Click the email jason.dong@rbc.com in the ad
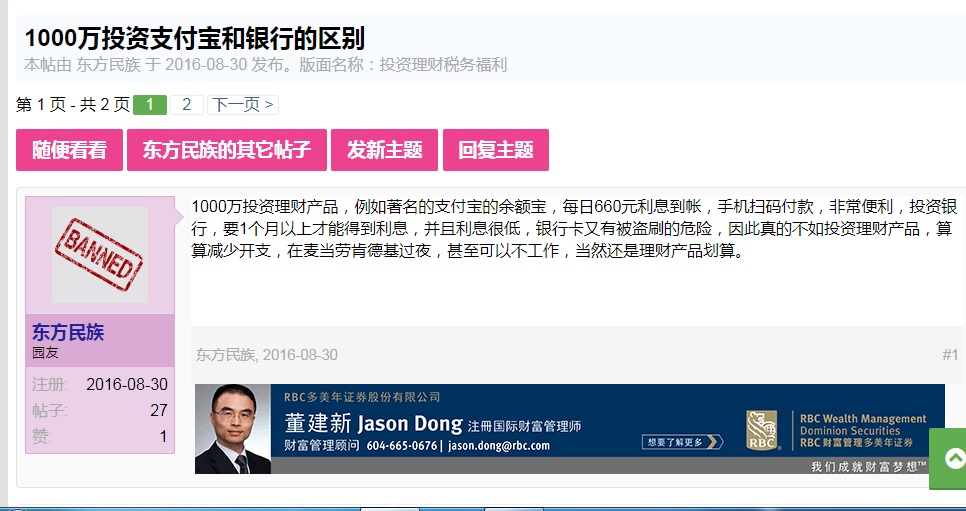 tap(498, 446)
